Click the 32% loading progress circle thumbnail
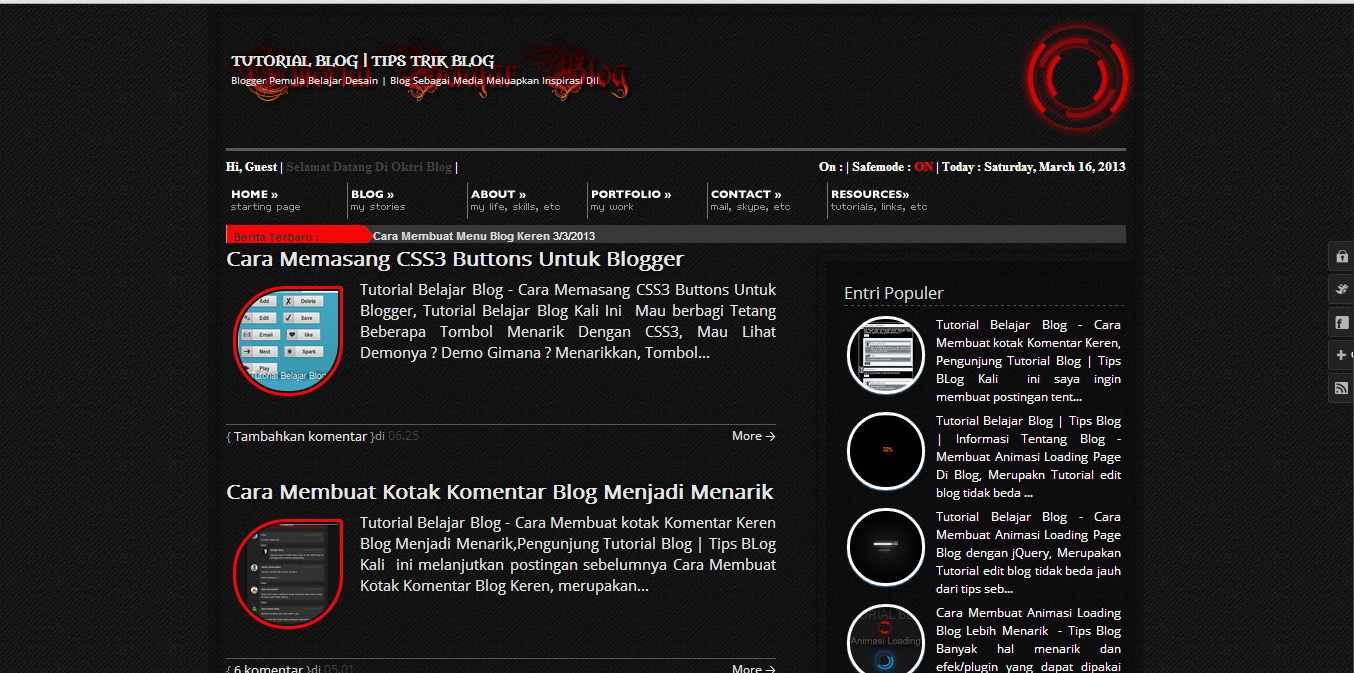The height and width of the screenshot is (673, 1354). pos(885,451)
